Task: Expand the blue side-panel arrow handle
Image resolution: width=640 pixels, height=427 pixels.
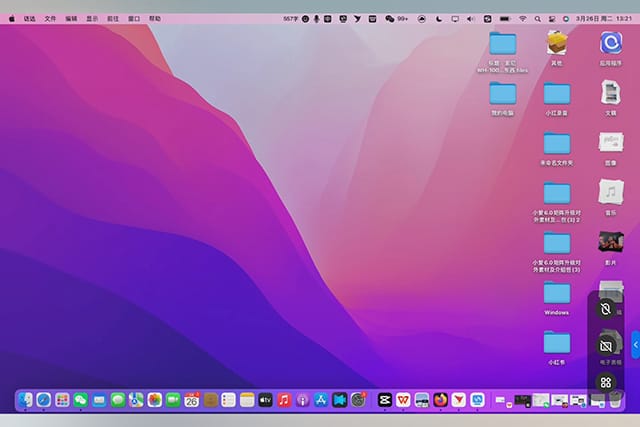Action: click(635, 345)
